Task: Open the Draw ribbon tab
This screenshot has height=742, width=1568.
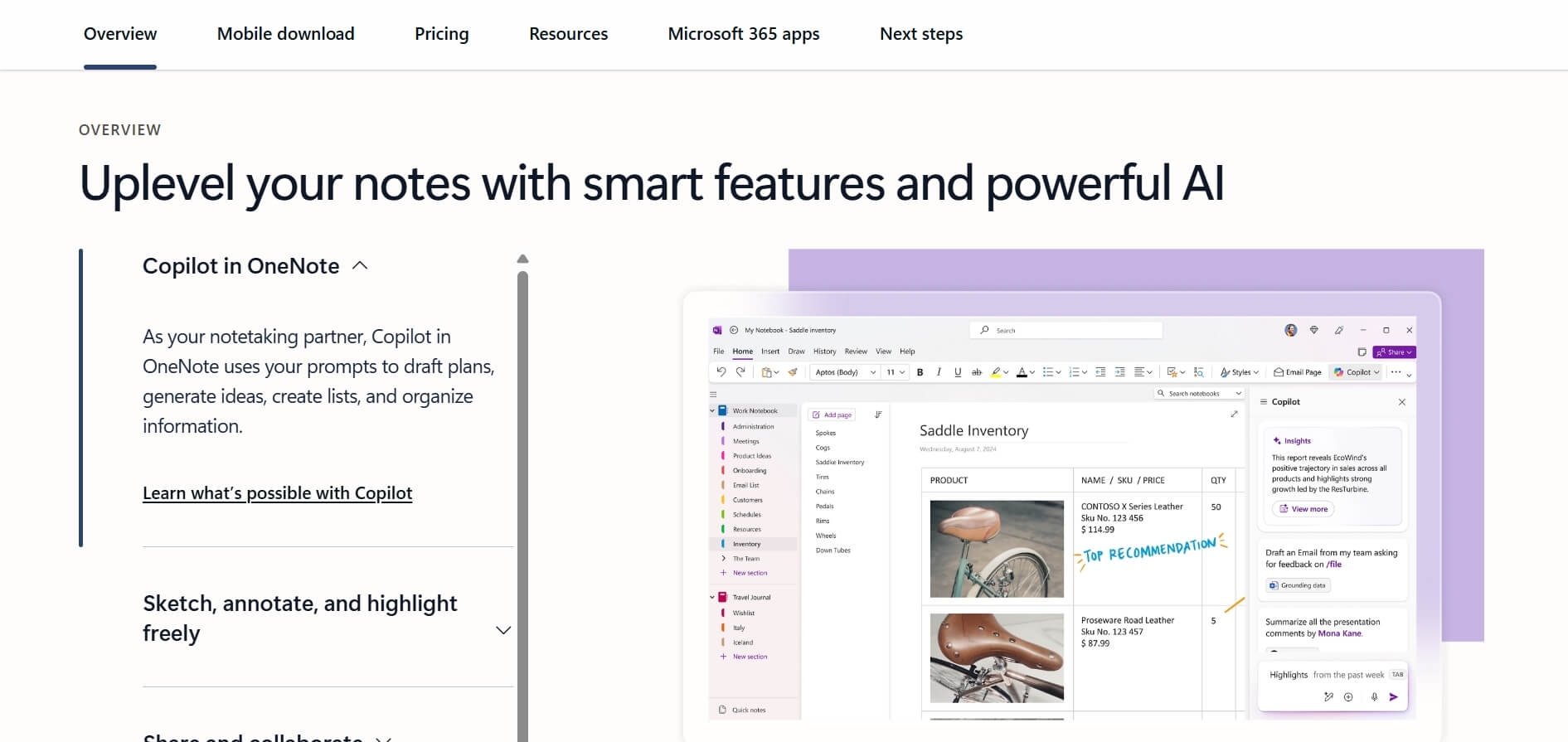Action: (x=796, y=352)
